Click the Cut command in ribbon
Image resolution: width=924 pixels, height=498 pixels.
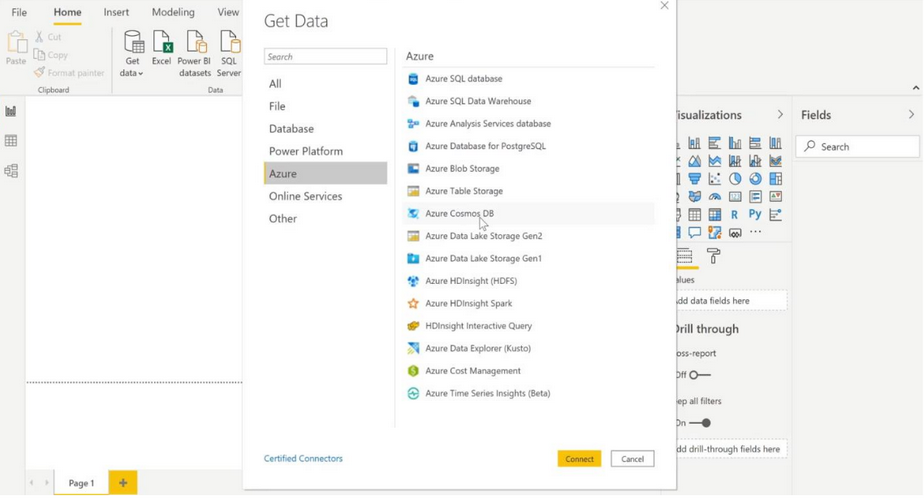coord(48,37)
